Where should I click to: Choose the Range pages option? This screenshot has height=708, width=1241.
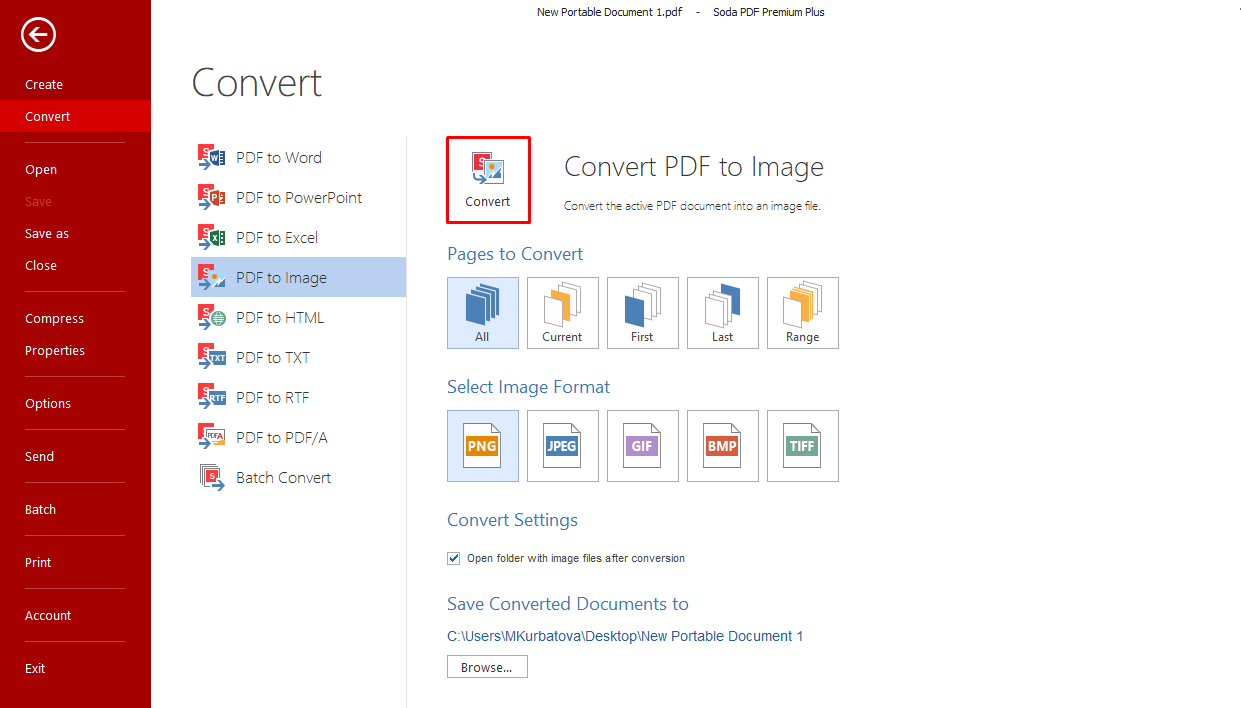[802, 313]
